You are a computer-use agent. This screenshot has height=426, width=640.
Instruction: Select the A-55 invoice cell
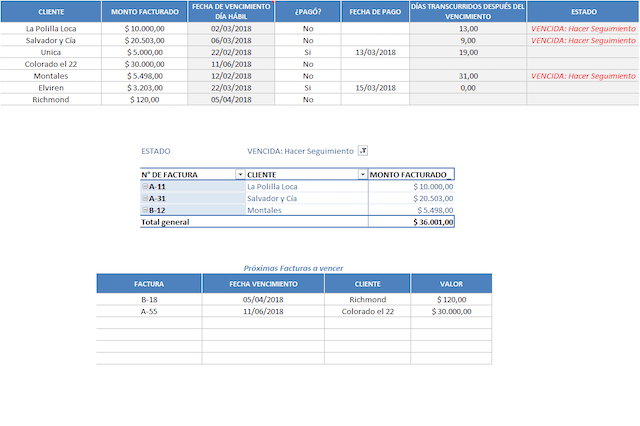point(149,311)
